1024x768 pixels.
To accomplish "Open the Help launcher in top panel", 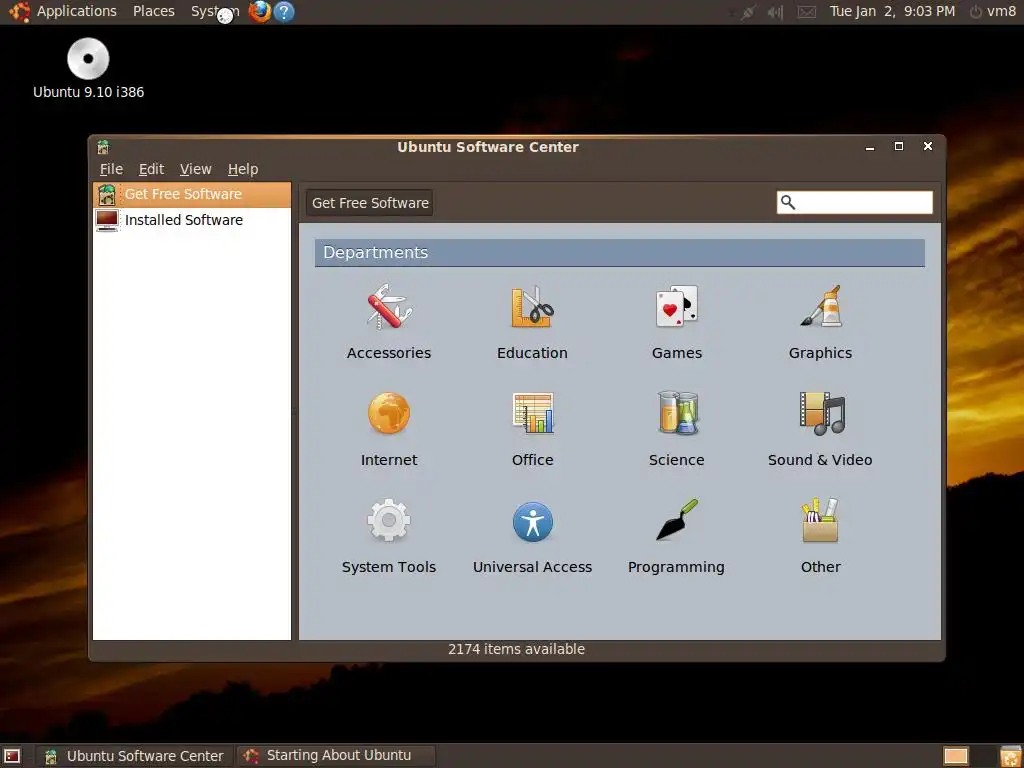I will (x=284, y=12).
